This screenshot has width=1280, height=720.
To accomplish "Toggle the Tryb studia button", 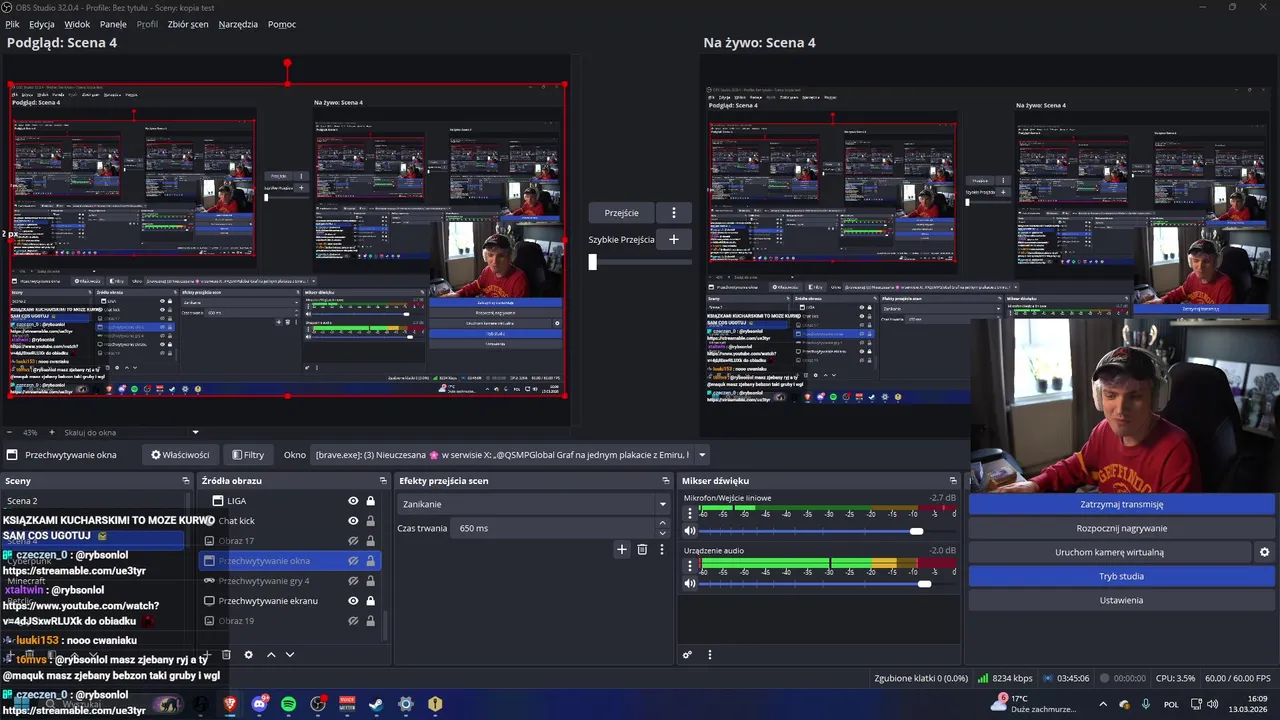I will click(x=1121, y=576).
